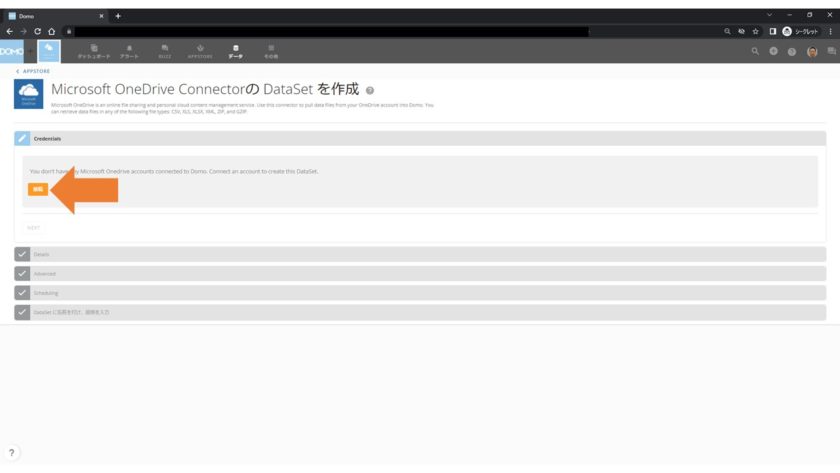Open the dashboard menu in Domo navigation
Screen dimensions: 840x473
tap(94, 51)
